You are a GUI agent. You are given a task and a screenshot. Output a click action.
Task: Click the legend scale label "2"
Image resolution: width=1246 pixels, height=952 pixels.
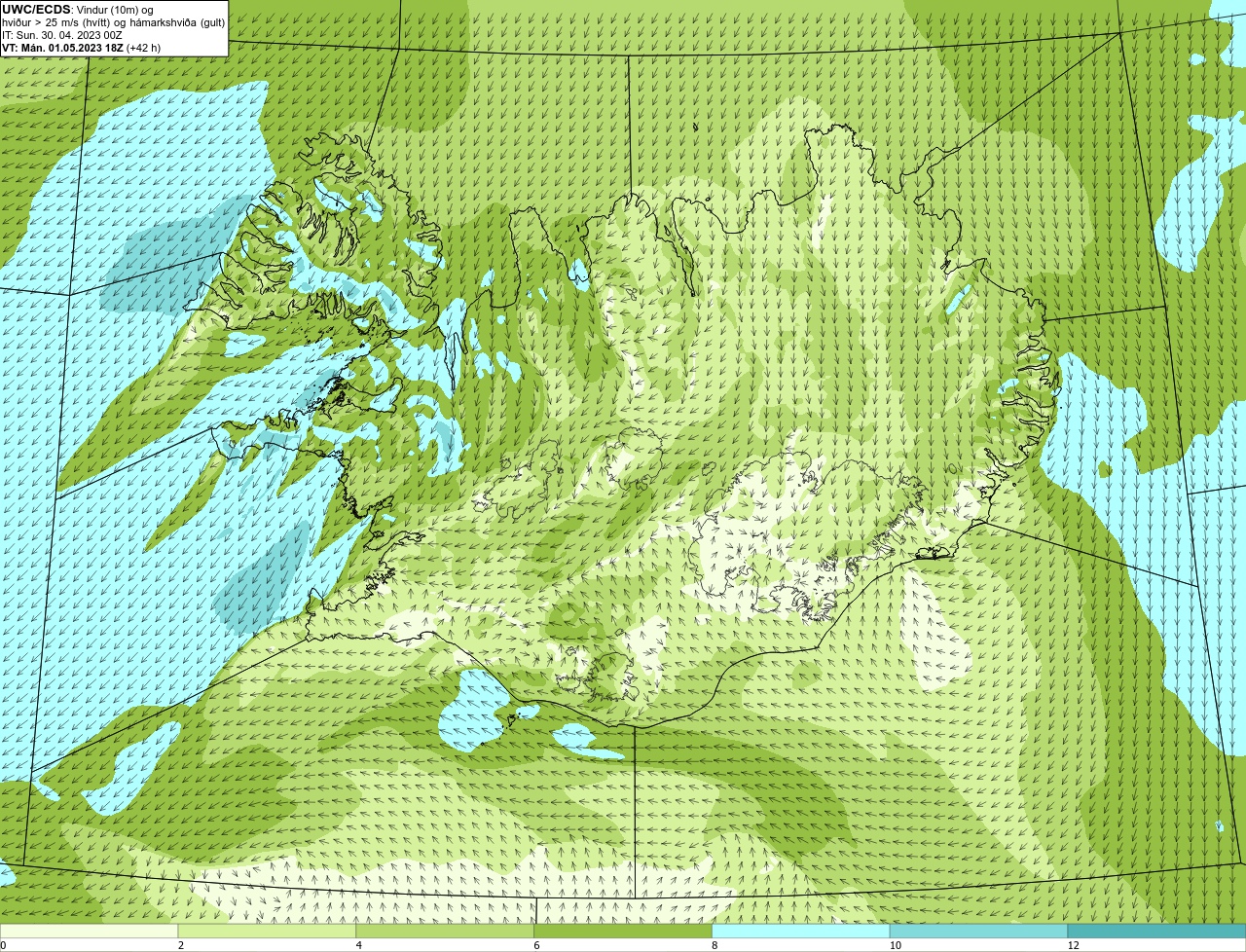[x=181, y=945]
